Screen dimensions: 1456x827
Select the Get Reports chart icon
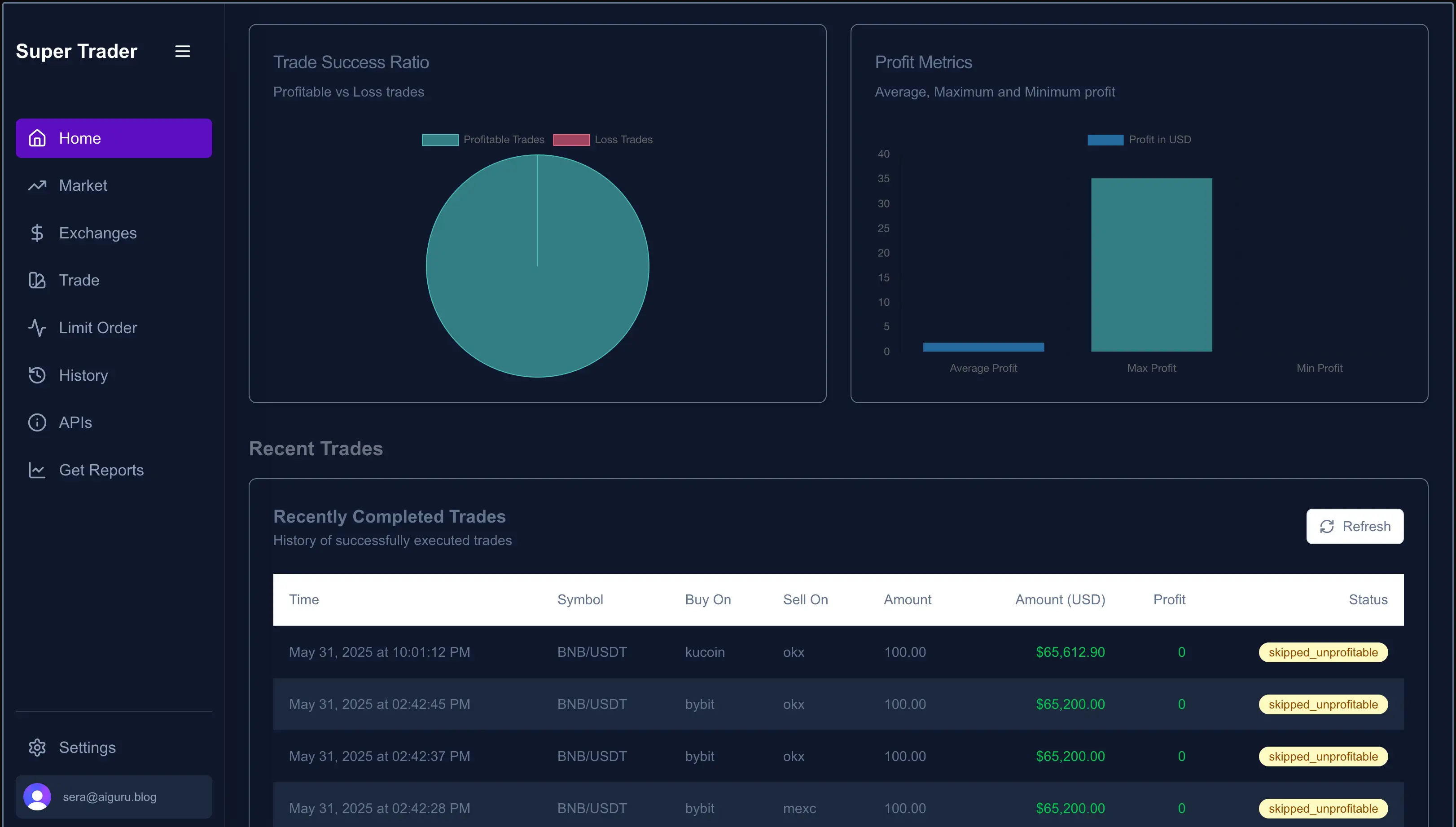coord(37,470)
